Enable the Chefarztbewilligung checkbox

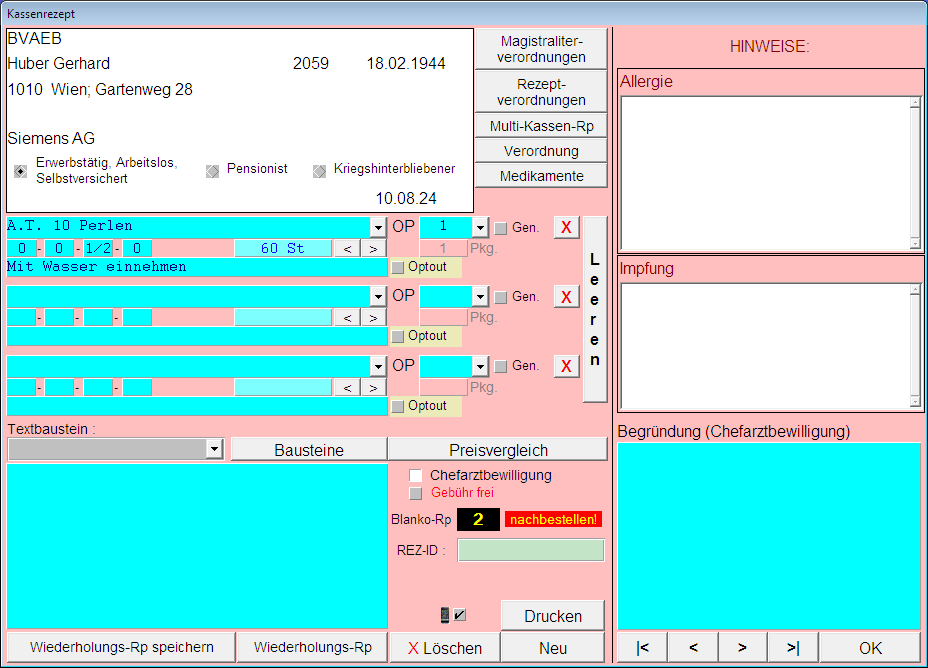(416, 476)
